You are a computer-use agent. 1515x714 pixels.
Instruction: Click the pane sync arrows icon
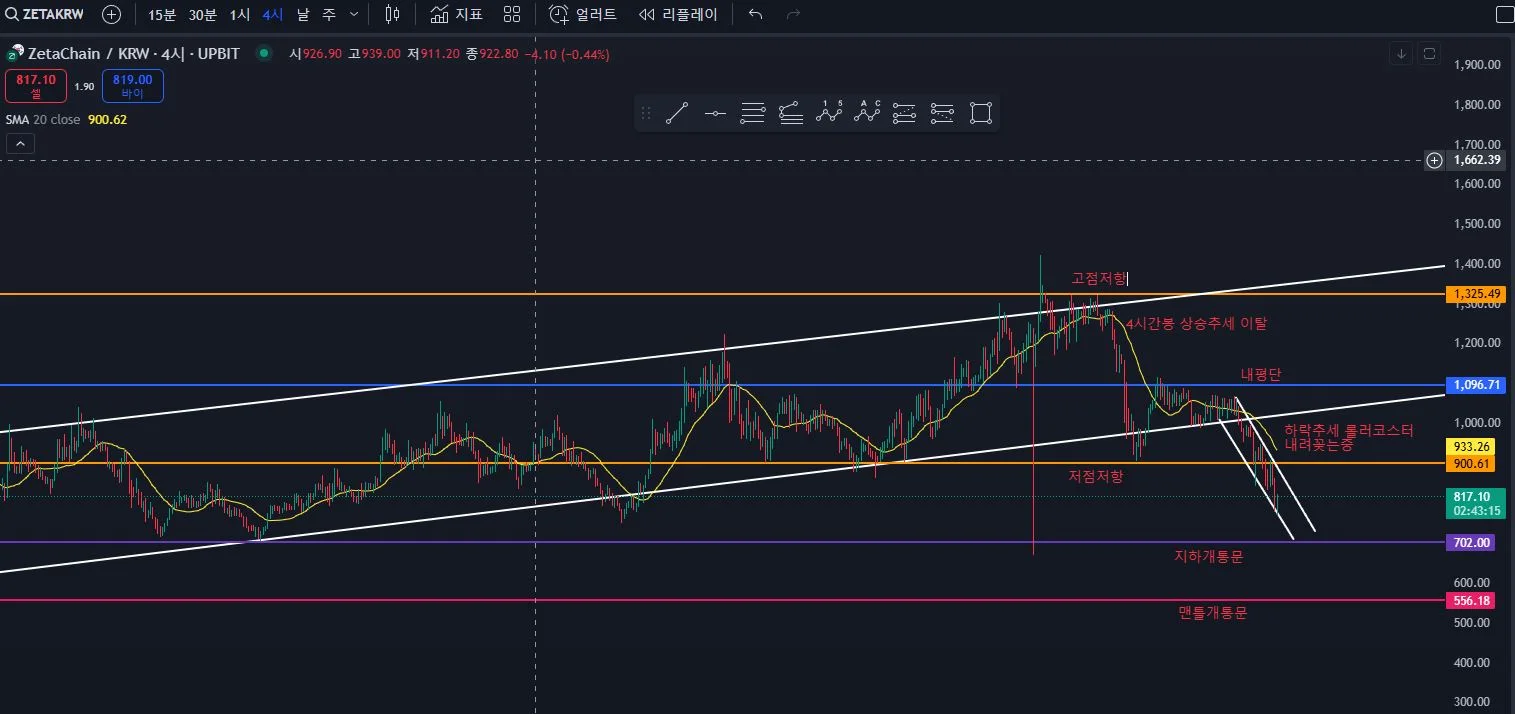pos(1429,53)
